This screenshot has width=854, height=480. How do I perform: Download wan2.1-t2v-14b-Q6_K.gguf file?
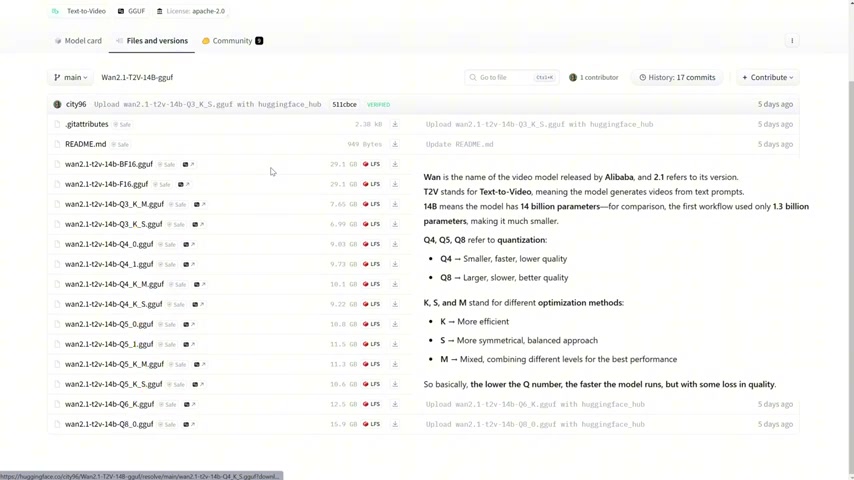coord(395,404)
